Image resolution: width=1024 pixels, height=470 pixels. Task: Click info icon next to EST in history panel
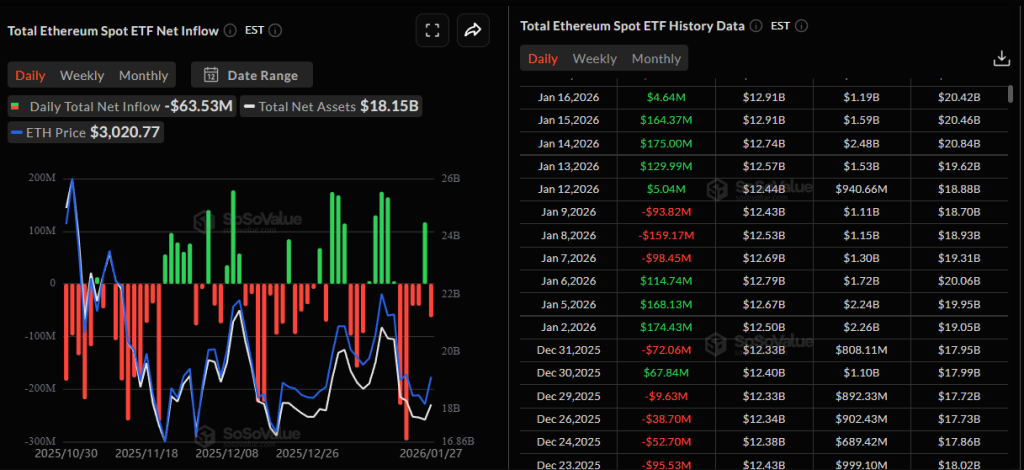[802, 26]
